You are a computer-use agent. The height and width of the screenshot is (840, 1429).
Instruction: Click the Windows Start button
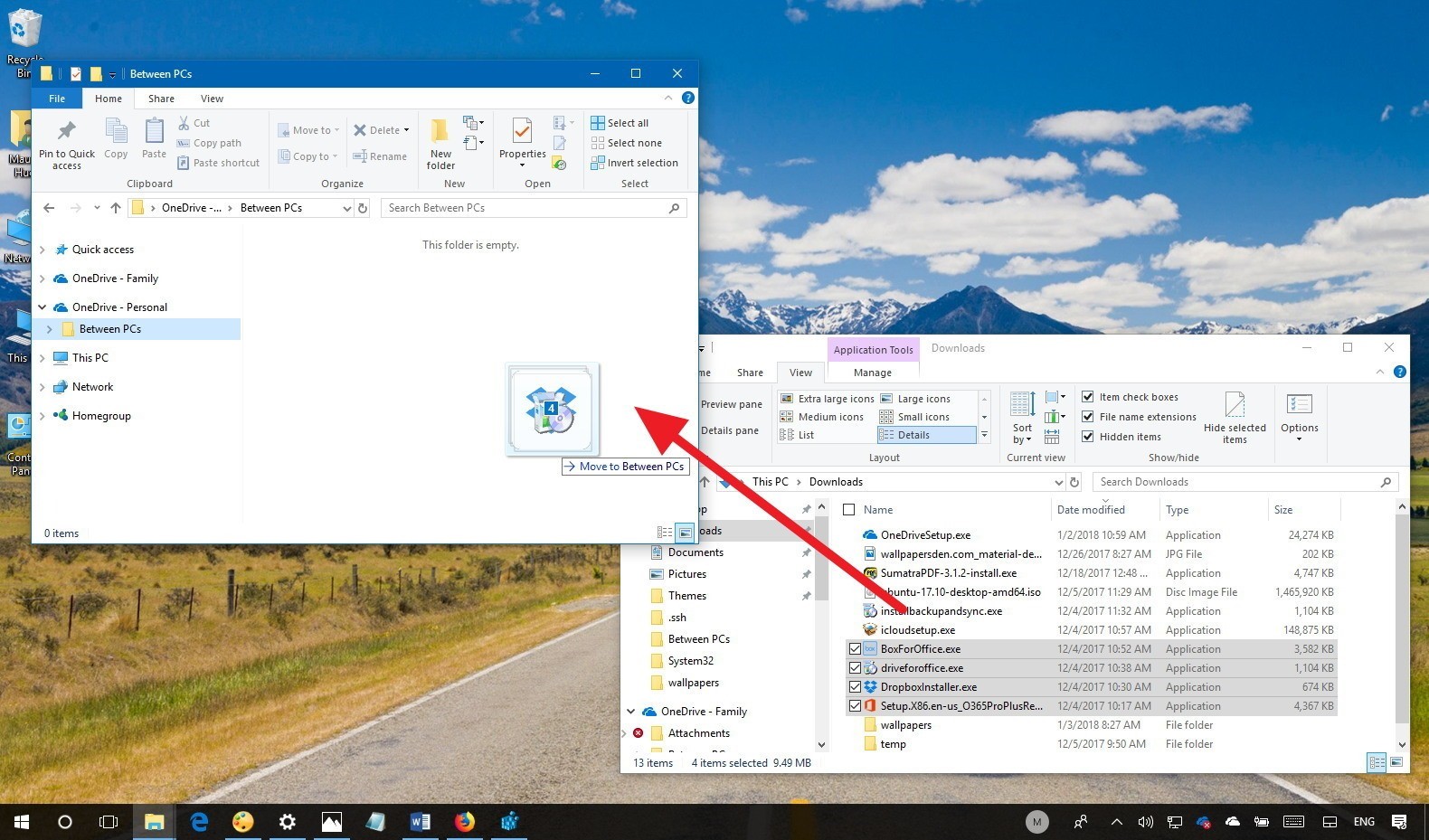tap(22, 822)
